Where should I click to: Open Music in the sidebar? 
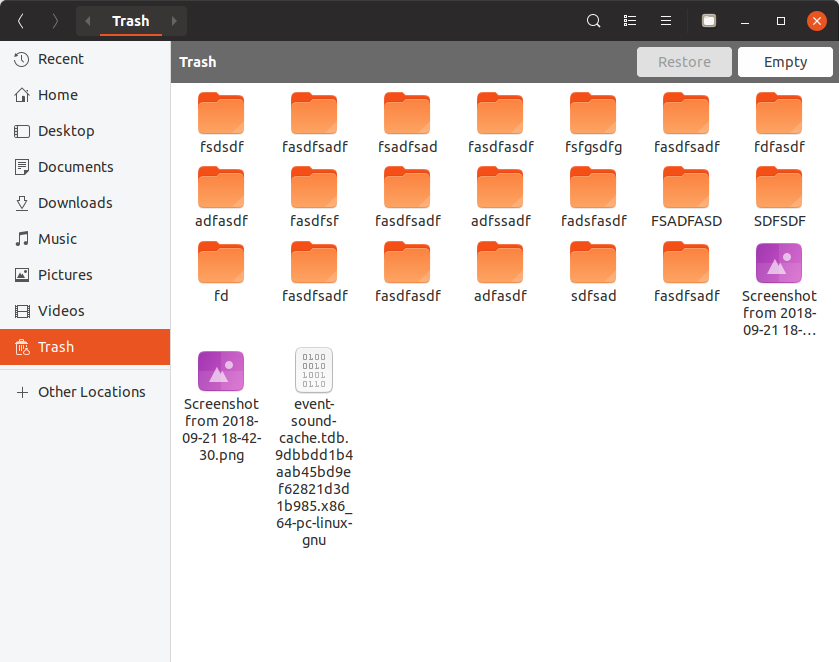tap(85, 239)
